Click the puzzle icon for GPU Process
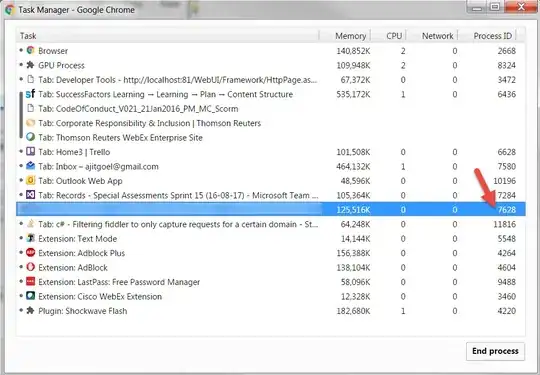 31,65
